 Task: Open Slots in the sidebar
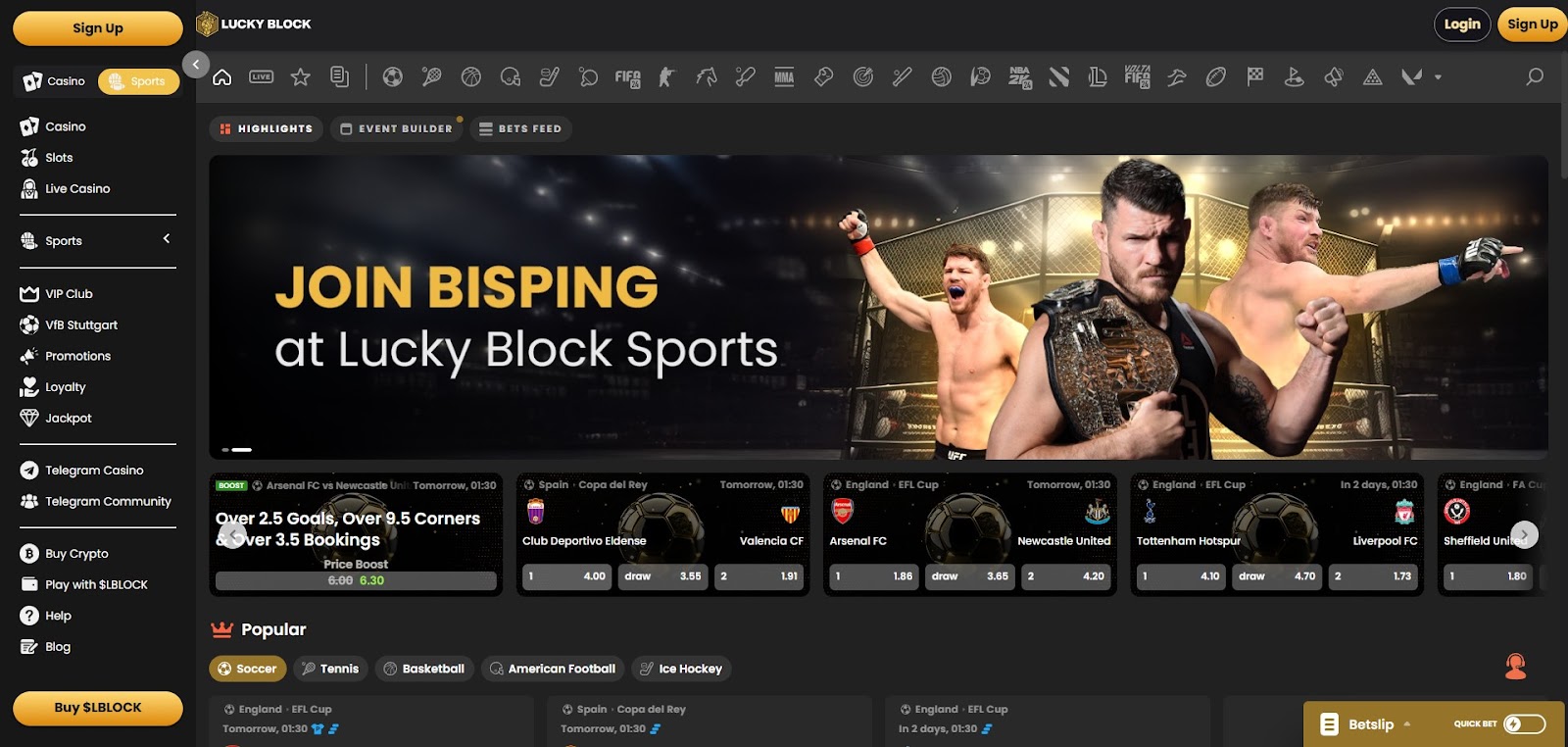(59, 157)
